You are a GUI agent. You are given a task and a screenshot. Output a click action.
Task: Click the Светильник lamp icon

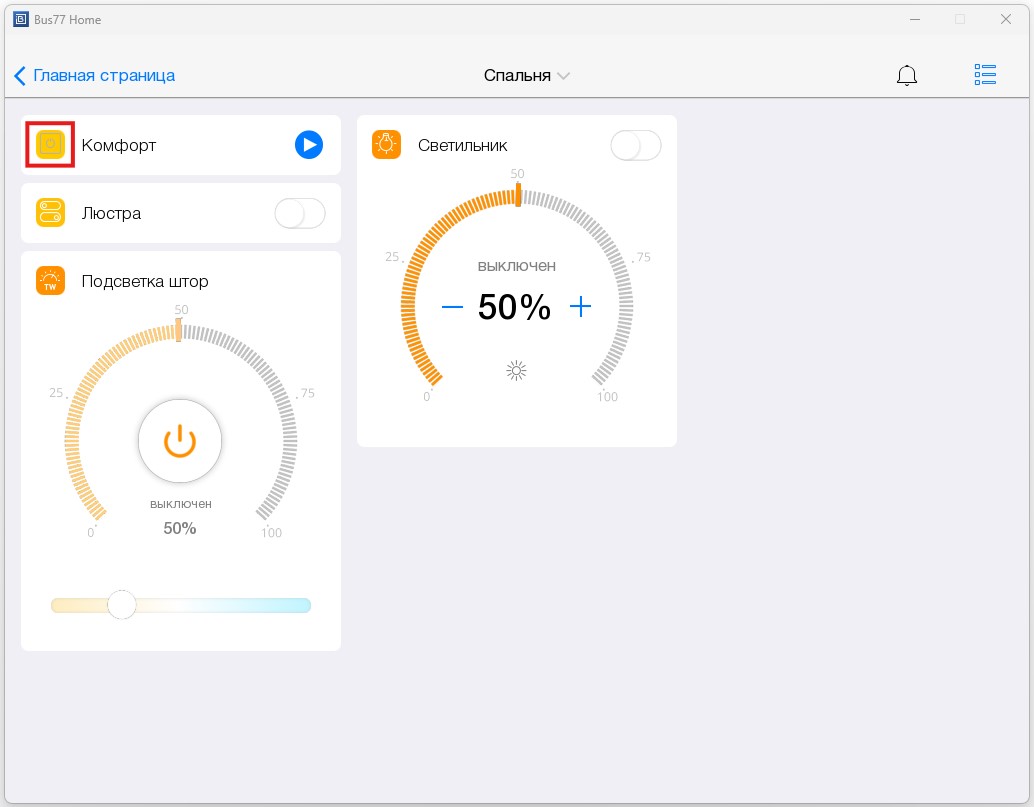[x=386, y=145]
